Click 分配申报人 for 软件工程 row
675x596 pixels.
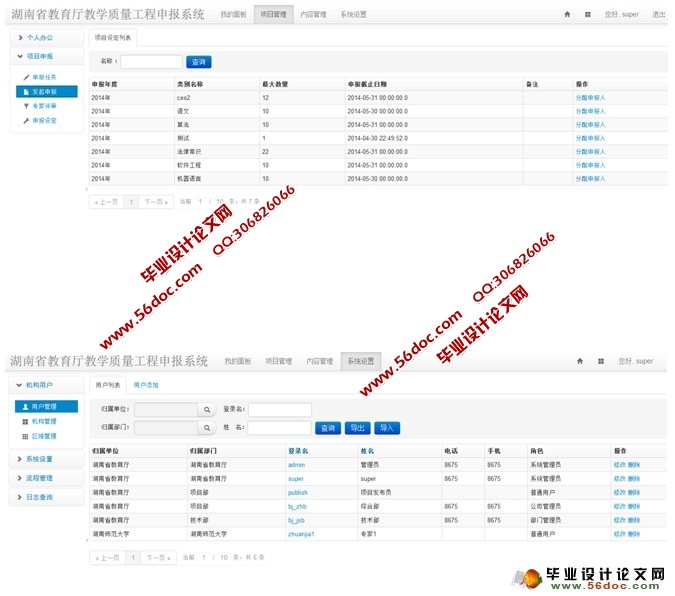[590, 165]
